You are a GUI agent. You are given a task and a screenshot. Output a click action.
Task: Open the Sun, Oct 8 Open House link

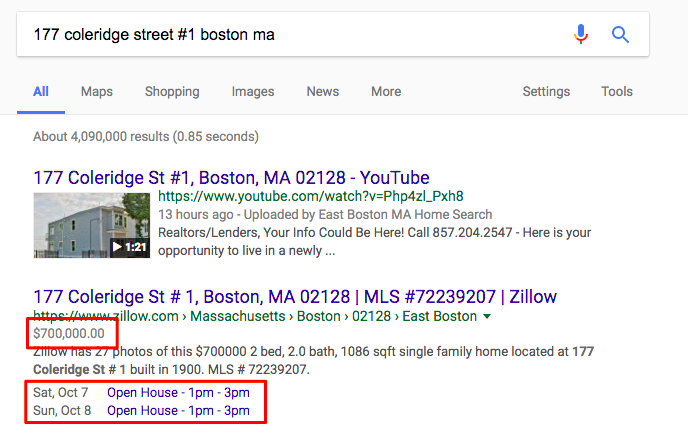[x=178, y=410]
